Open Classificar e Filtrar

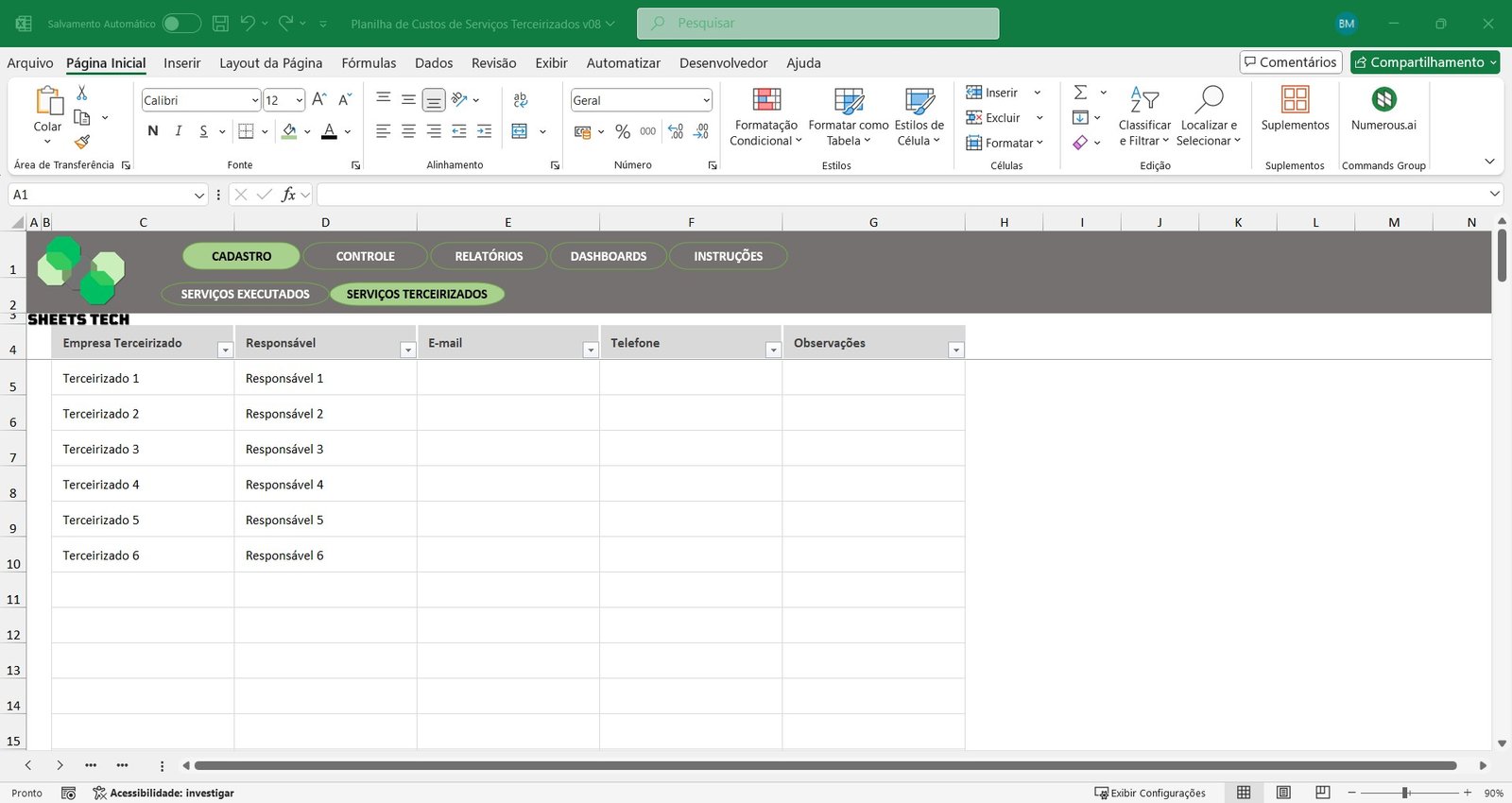(x=1144, y=117)
